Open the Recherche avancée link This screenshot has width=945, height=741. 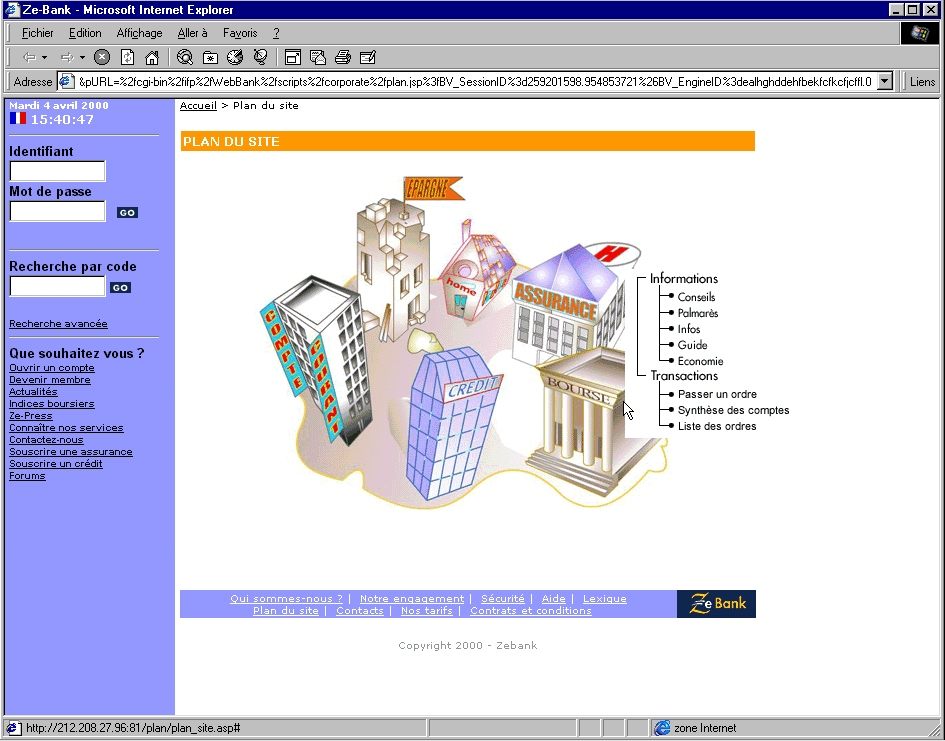pyautogui.click(x=58, y=324)
